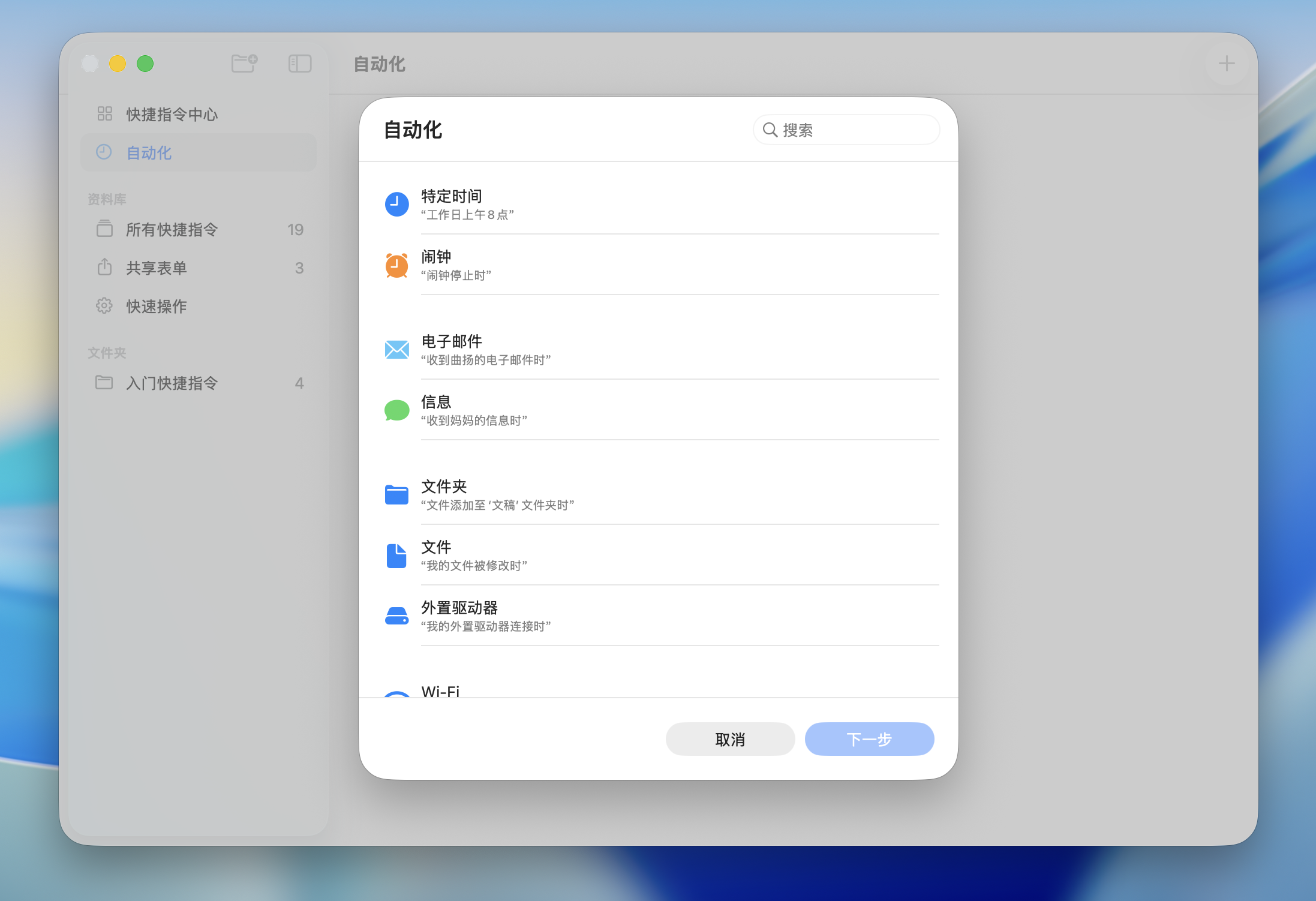This screenshot has height=901, width=1316.
Task: Click the 下一步 button
Action: coord(869,739)
